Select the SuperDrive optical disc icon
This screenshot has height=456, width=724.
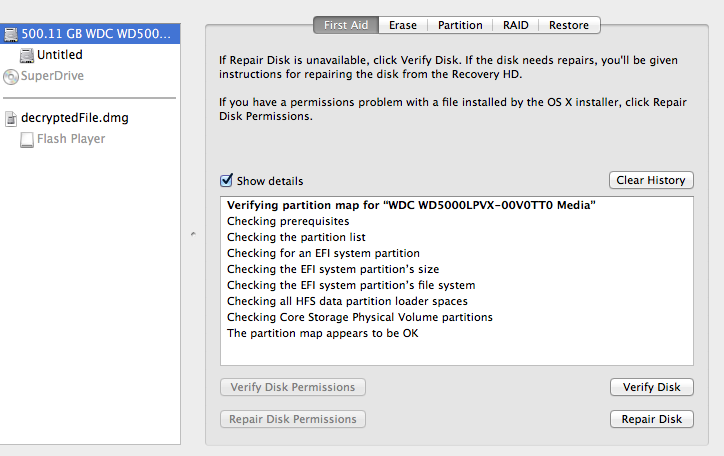[x=11, y=76]
